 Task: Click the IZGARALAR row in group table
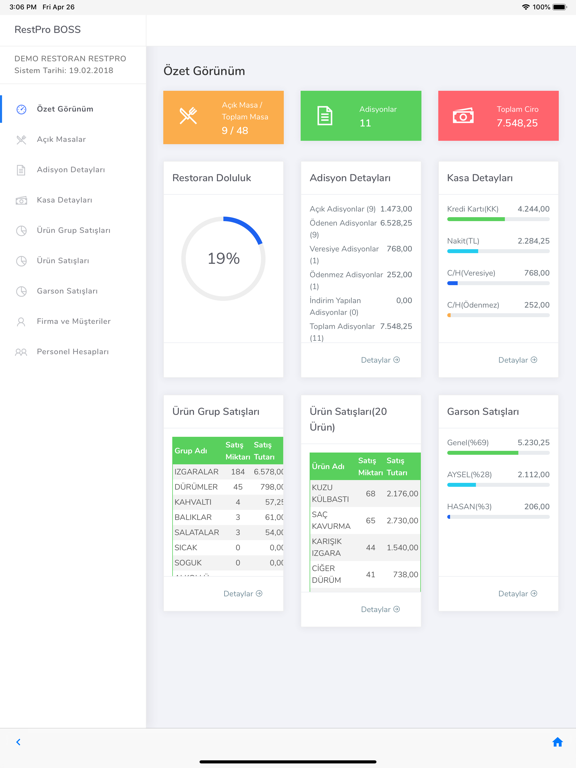pos(228,472)
